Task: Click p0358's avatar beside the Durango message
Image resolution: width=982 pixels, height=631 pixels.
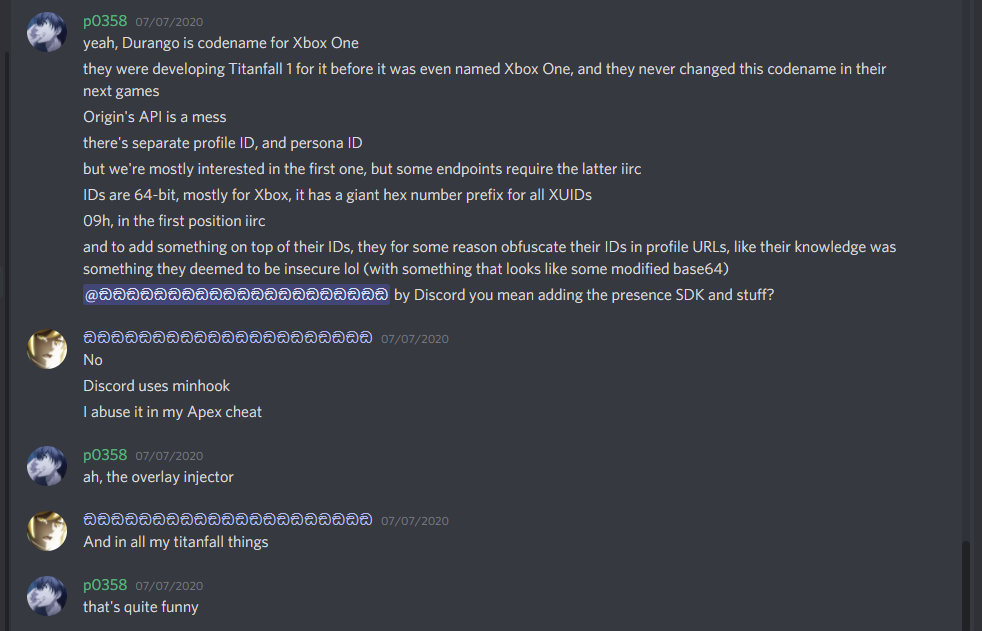Action: click(46, 33)
